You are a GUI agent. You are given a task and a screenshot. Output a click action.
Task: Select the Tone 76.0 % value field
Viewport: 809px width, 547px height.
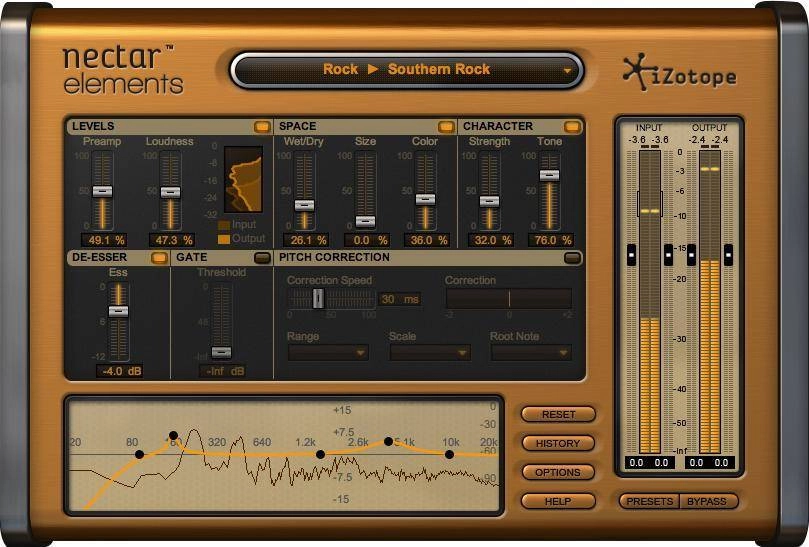[x=551, y=240]
